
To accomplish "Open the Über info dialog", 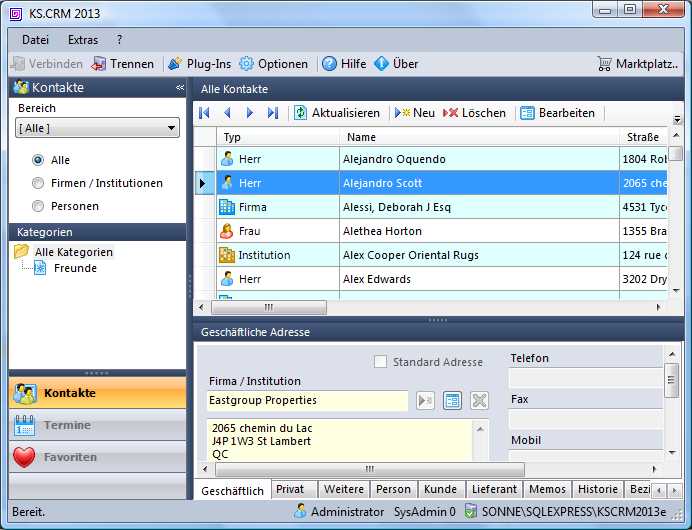I will click(396, 64).
